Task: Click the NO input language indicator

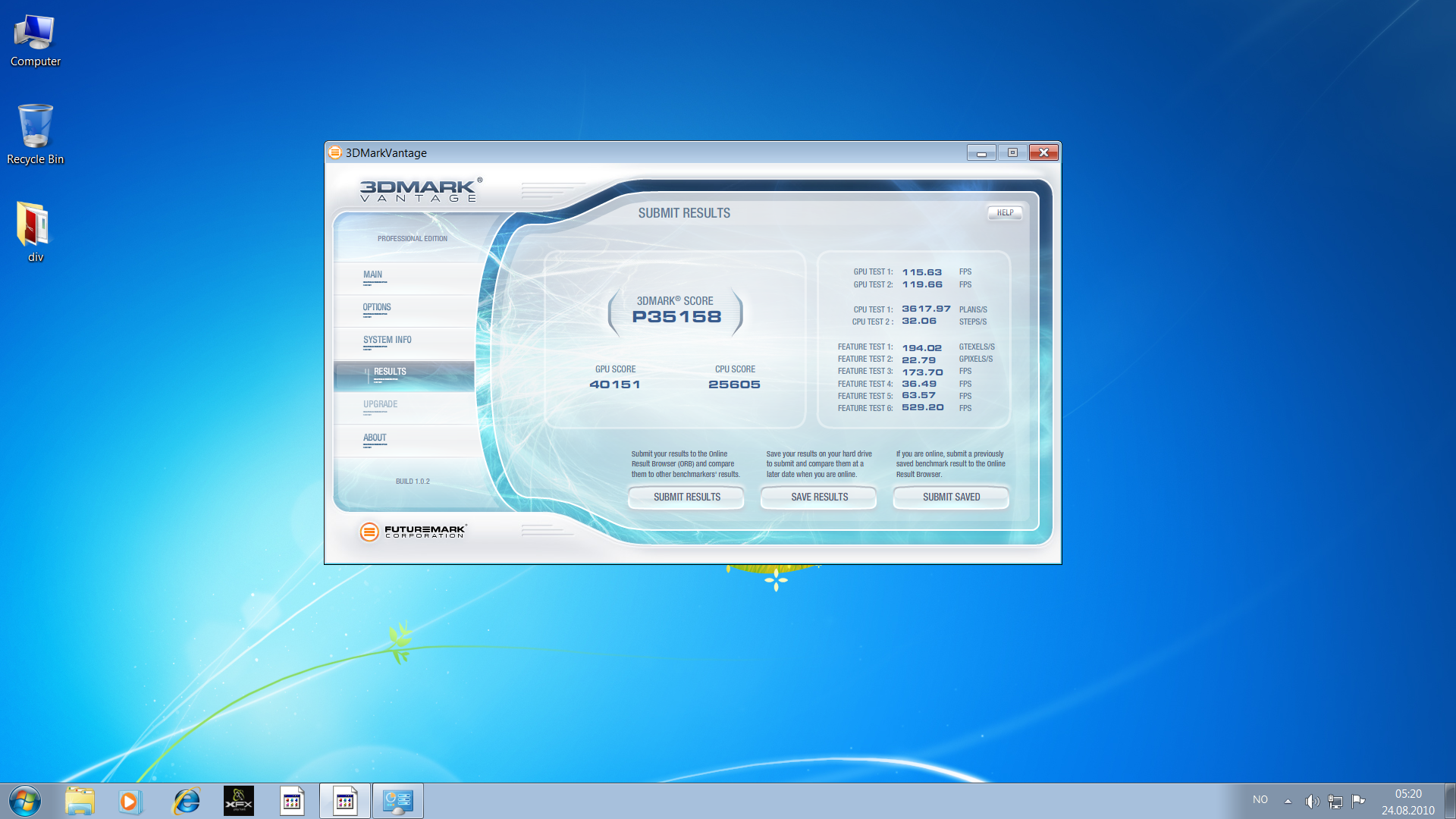Action: 1260,799
